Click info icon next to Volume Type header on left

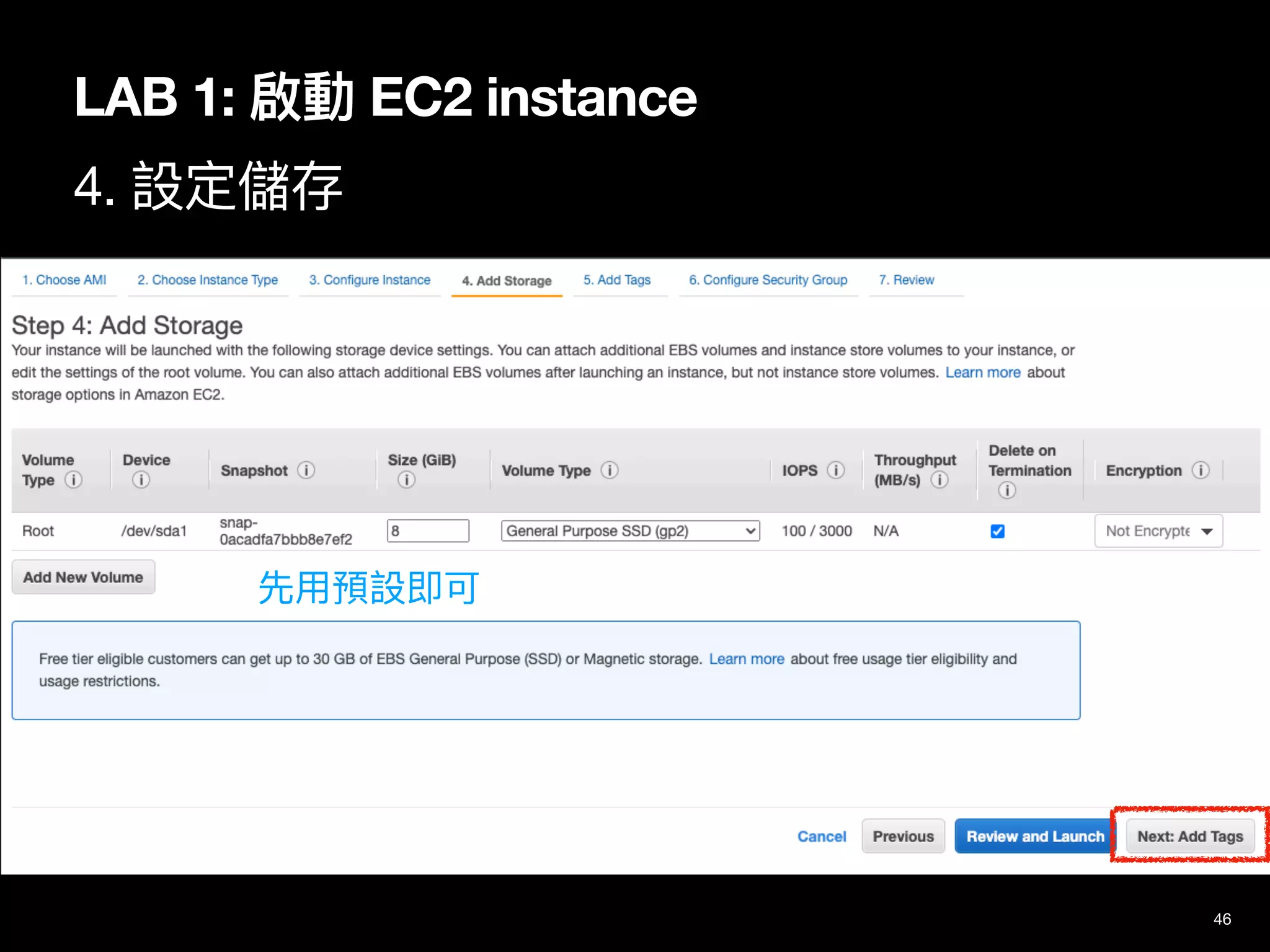(73, 480)
